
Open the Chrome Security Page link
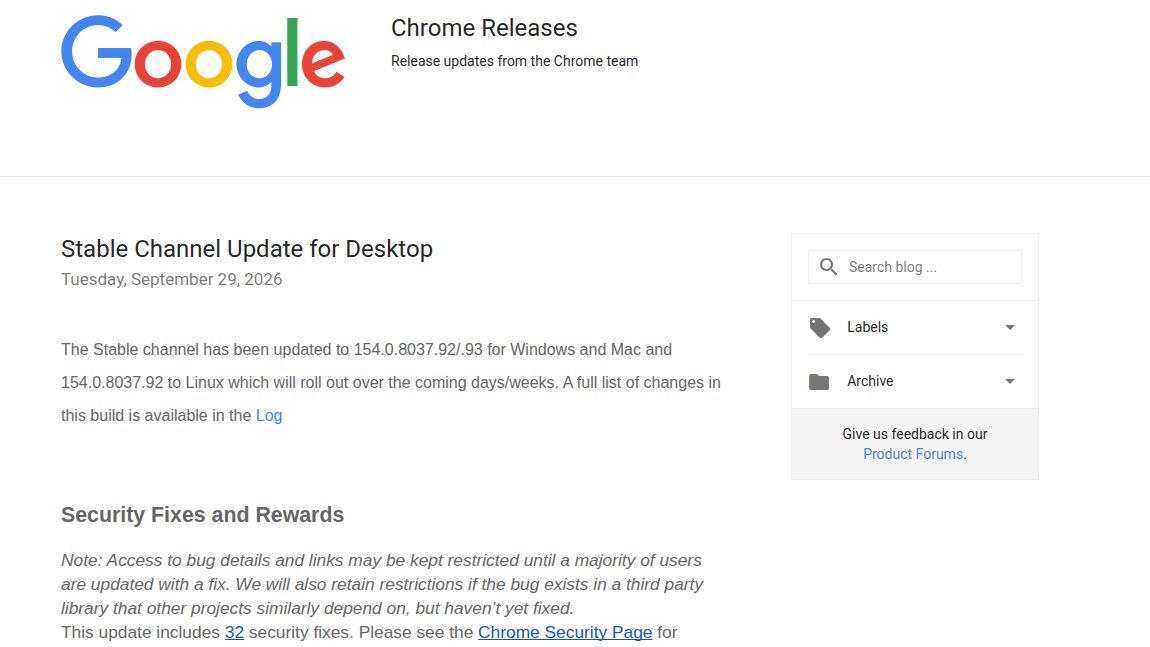coord(565,632)
